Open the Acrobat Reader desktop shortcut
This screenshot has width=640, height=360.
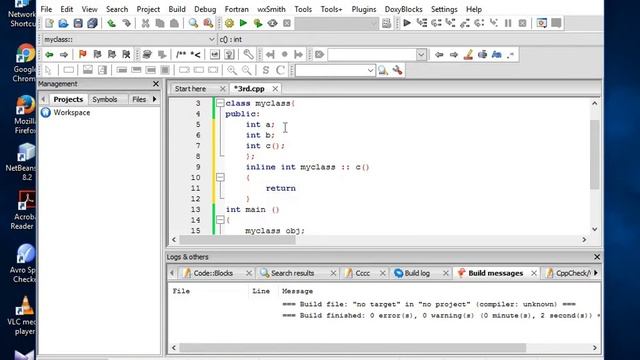coord(25,211)
